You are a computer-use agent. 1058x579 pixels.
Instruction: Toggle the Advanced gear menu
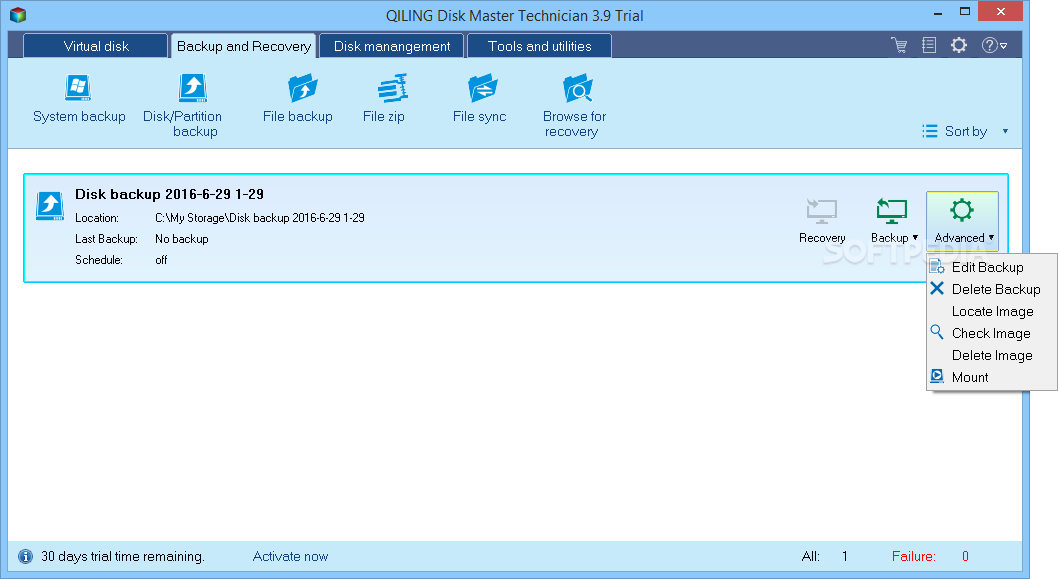pos(962,221)
